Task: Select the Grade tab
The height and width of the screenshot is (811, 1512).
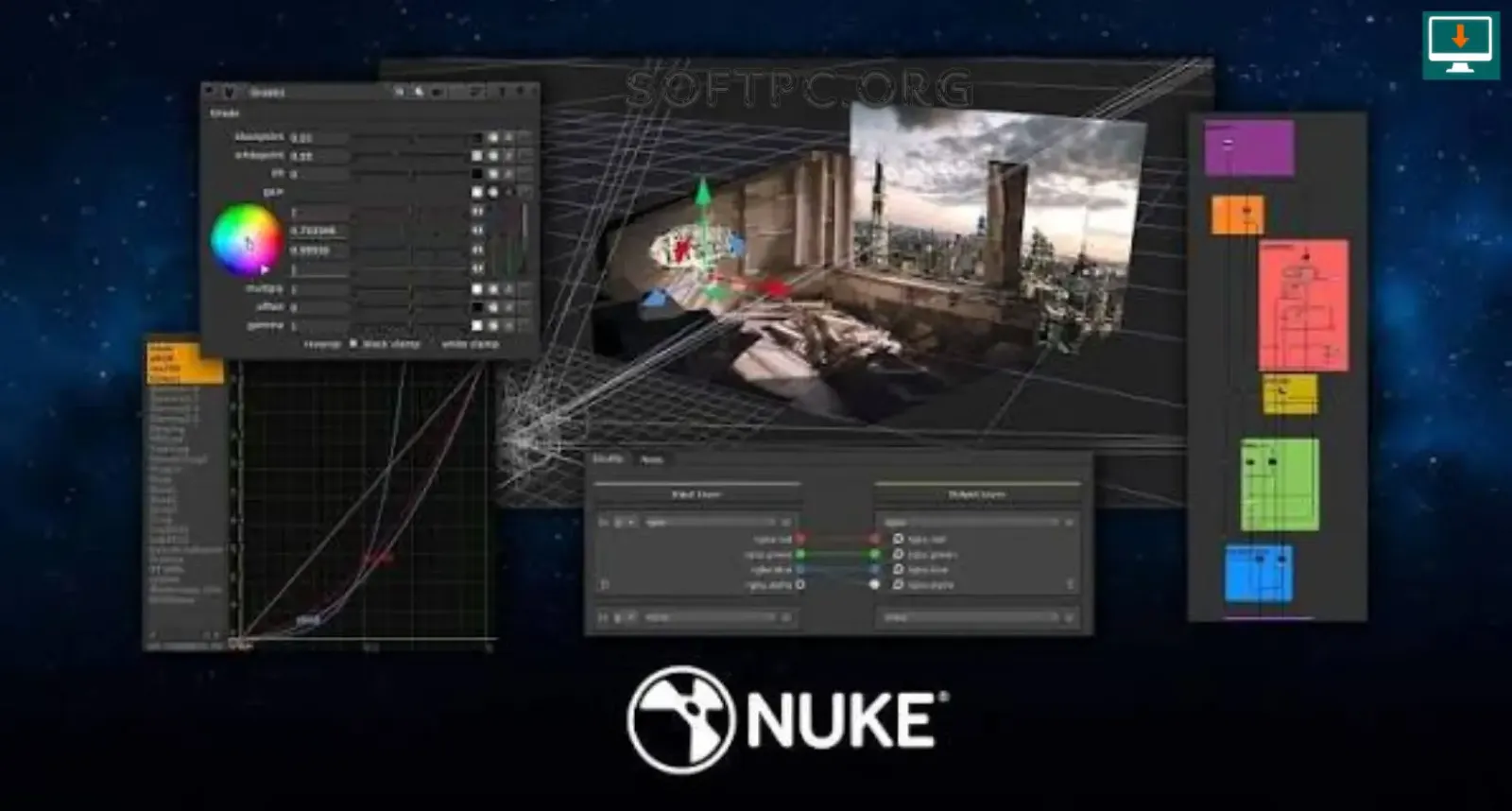Action: (225, 113)
